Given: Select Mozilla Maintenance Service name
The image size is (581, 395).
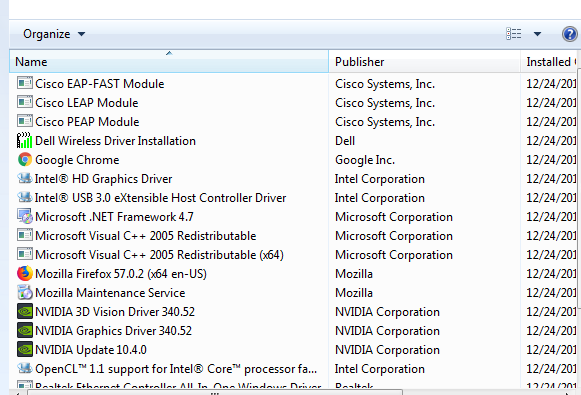Looking at the screenshot, I should click(x=110, y=293).
